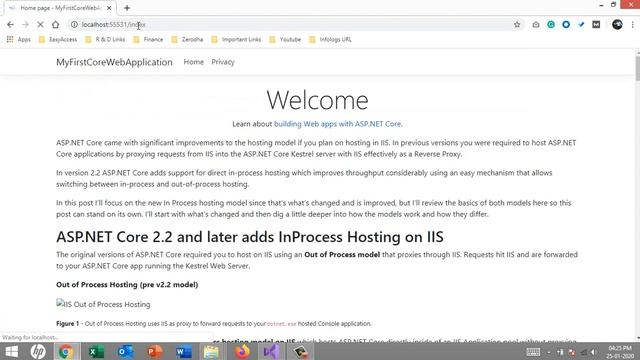Open Word from the taskbar
640x360 pixels.
pyautogui.click(x=184, y=351)
